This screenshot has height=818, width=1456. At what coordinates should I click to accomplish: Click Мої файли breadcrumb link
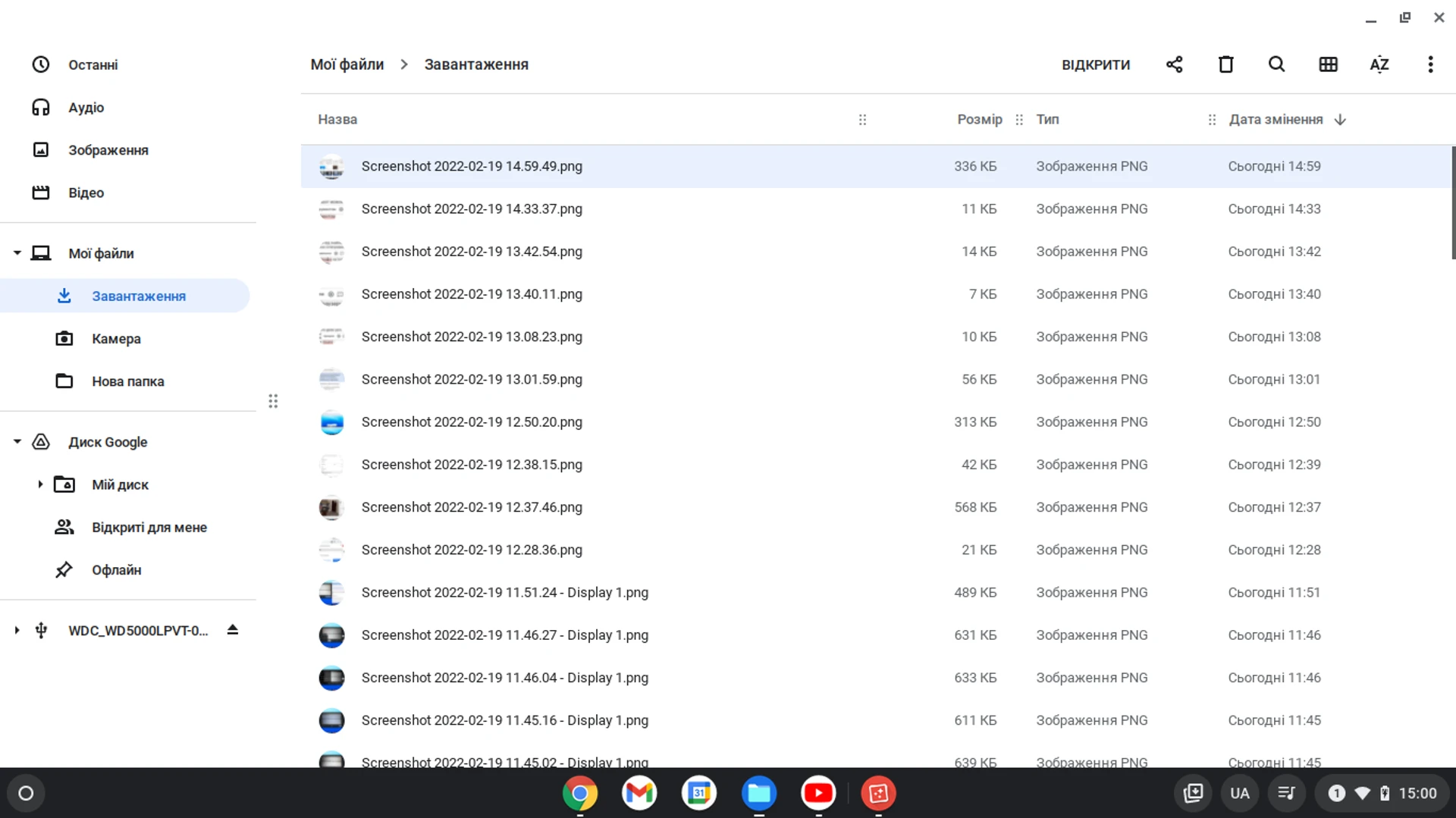pos(347,64)
